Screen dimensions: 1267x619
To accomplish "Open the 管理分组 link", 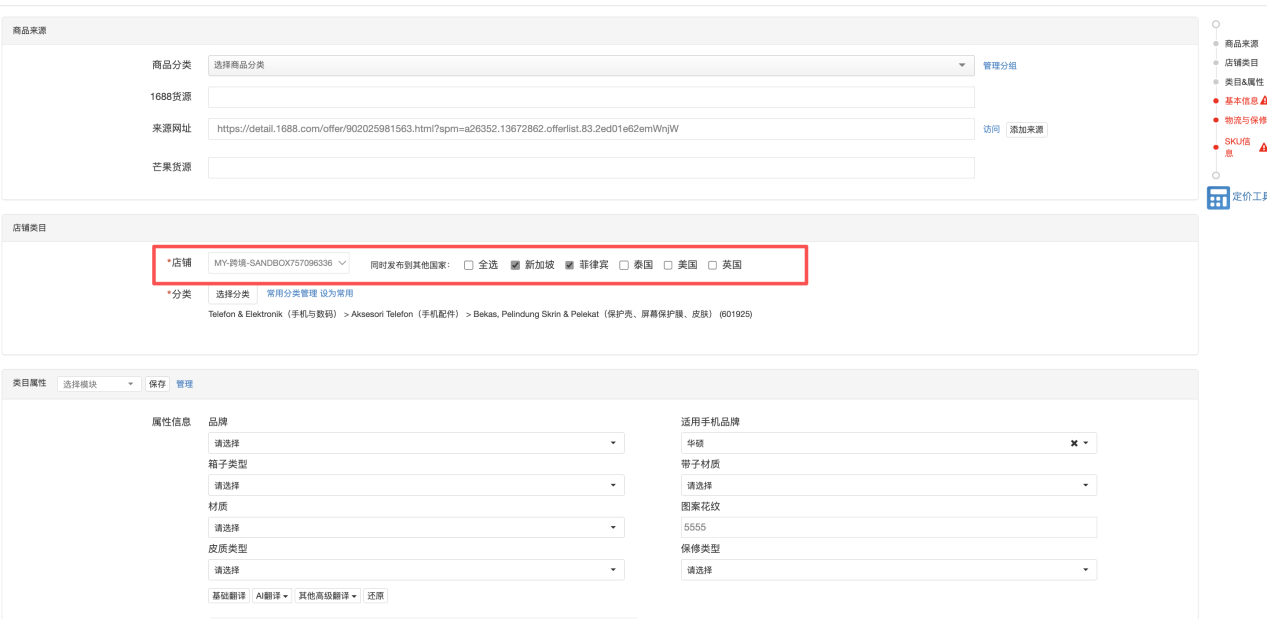I will pyautogui.click(x=999, y=66).
